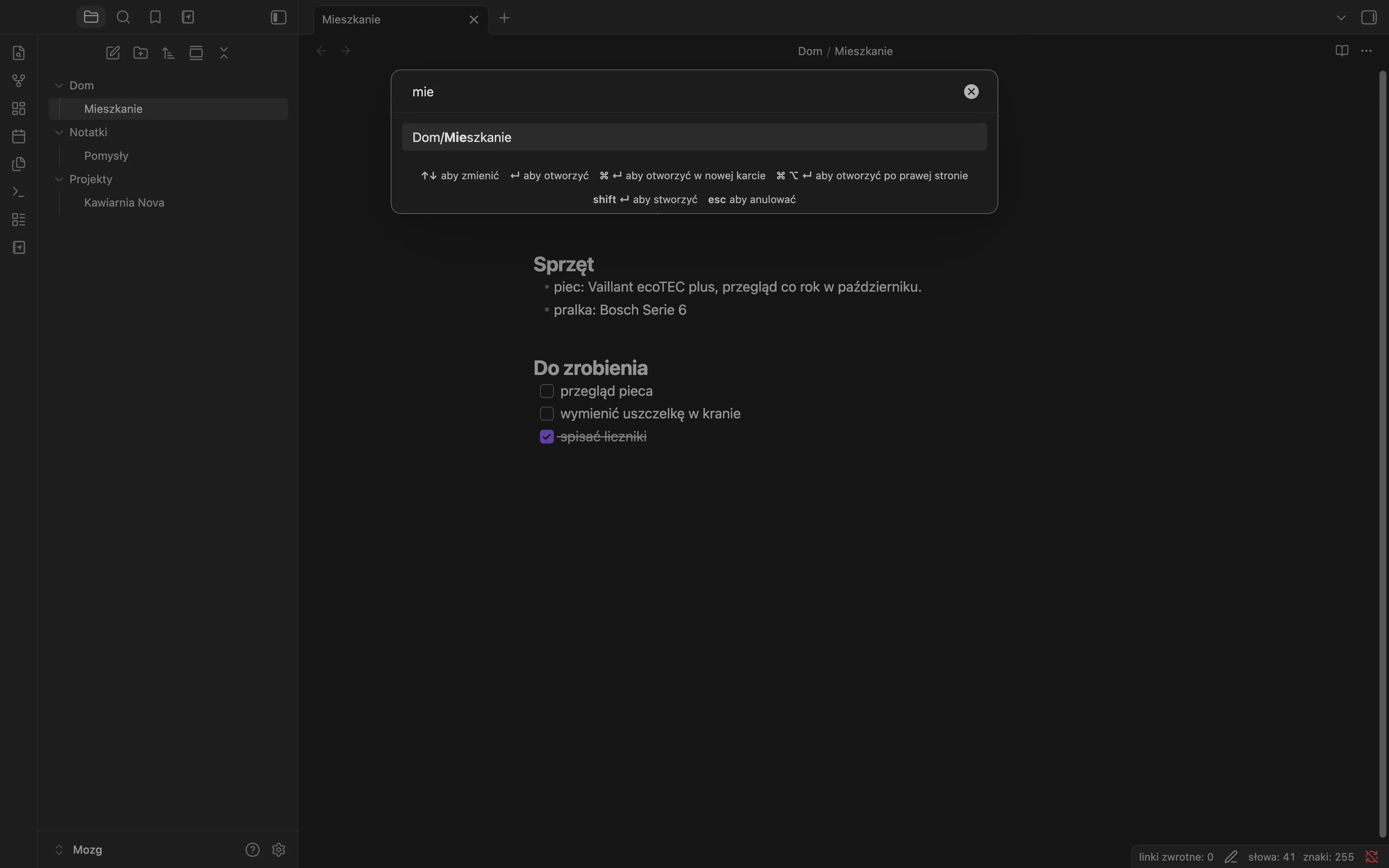Change sort order of files
This screenshot has height=868, width=1389.
coord(168,53)
